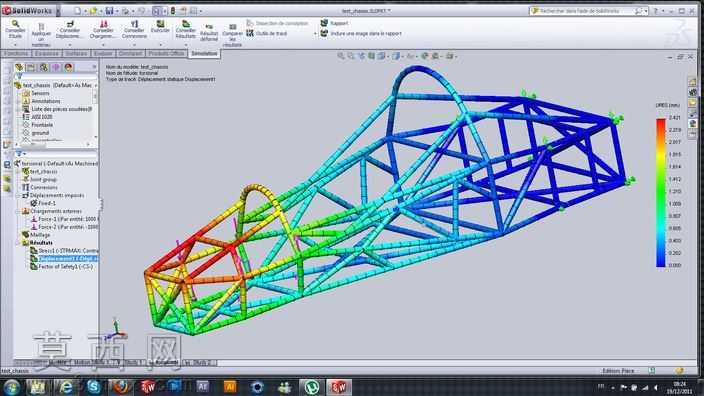Switch to the Esquisse tab
The image size is (704, 396).
click(47, 53)
